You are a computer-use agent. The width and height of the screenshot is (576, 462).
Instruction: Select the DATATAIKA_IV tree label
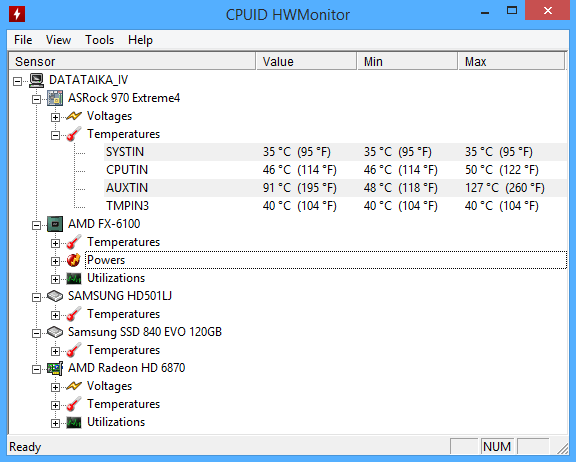tap(89, 80)
